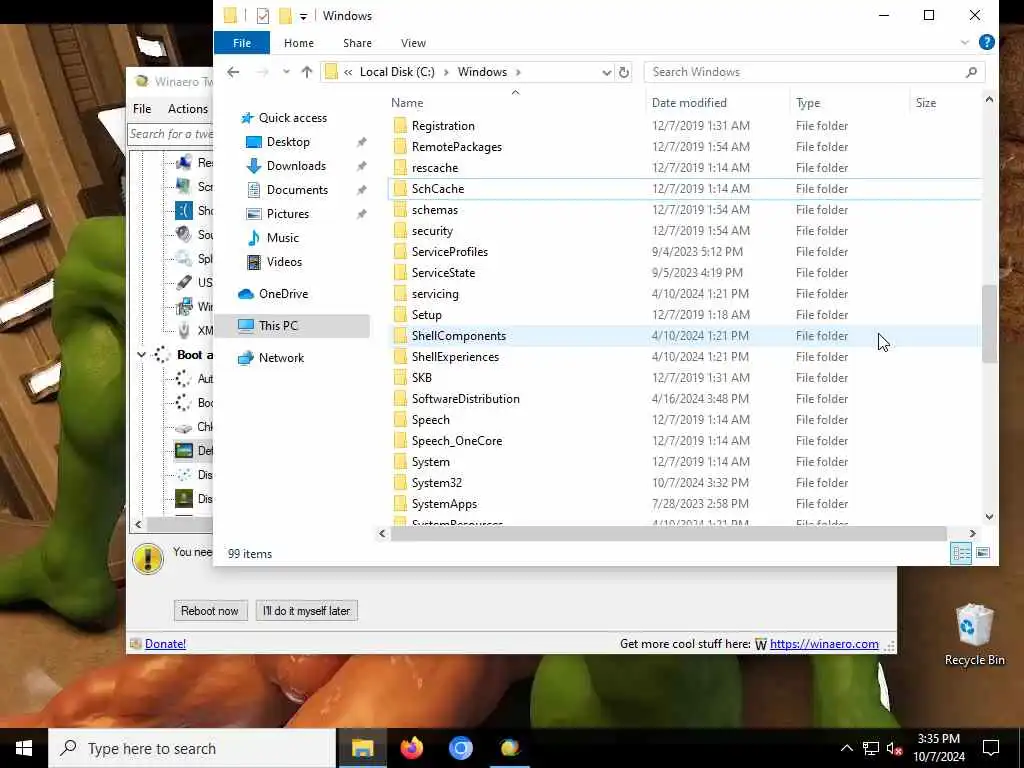Sort by the Type column header
Image resolution: width=1024 pixels, height=768 pixels.
click(x=808, y=103)
